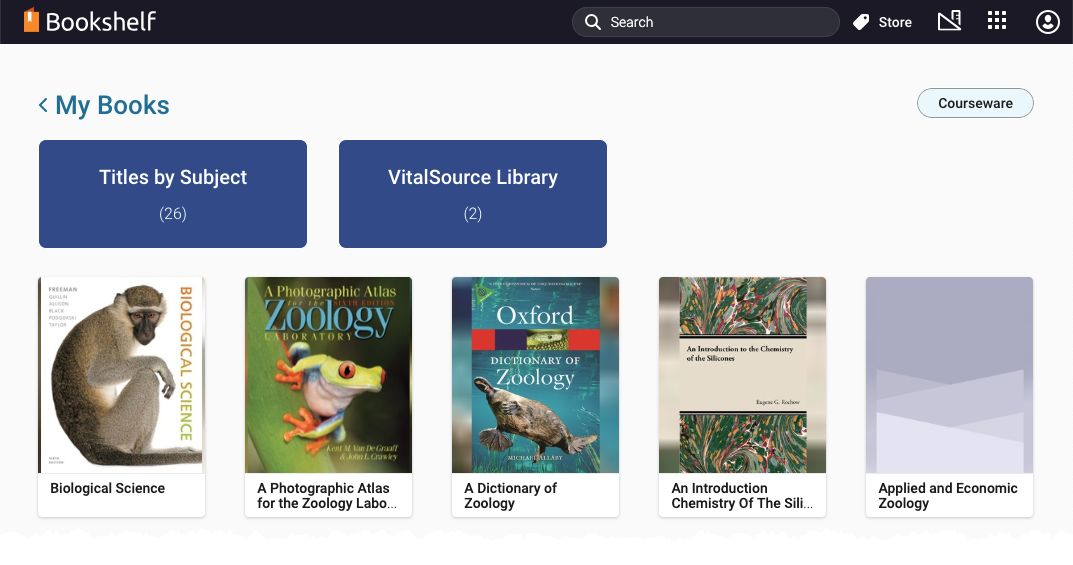This screenshot has height=565, width=1073.
Task: Open the Titles by Subject collection
Action: [173, 193]
